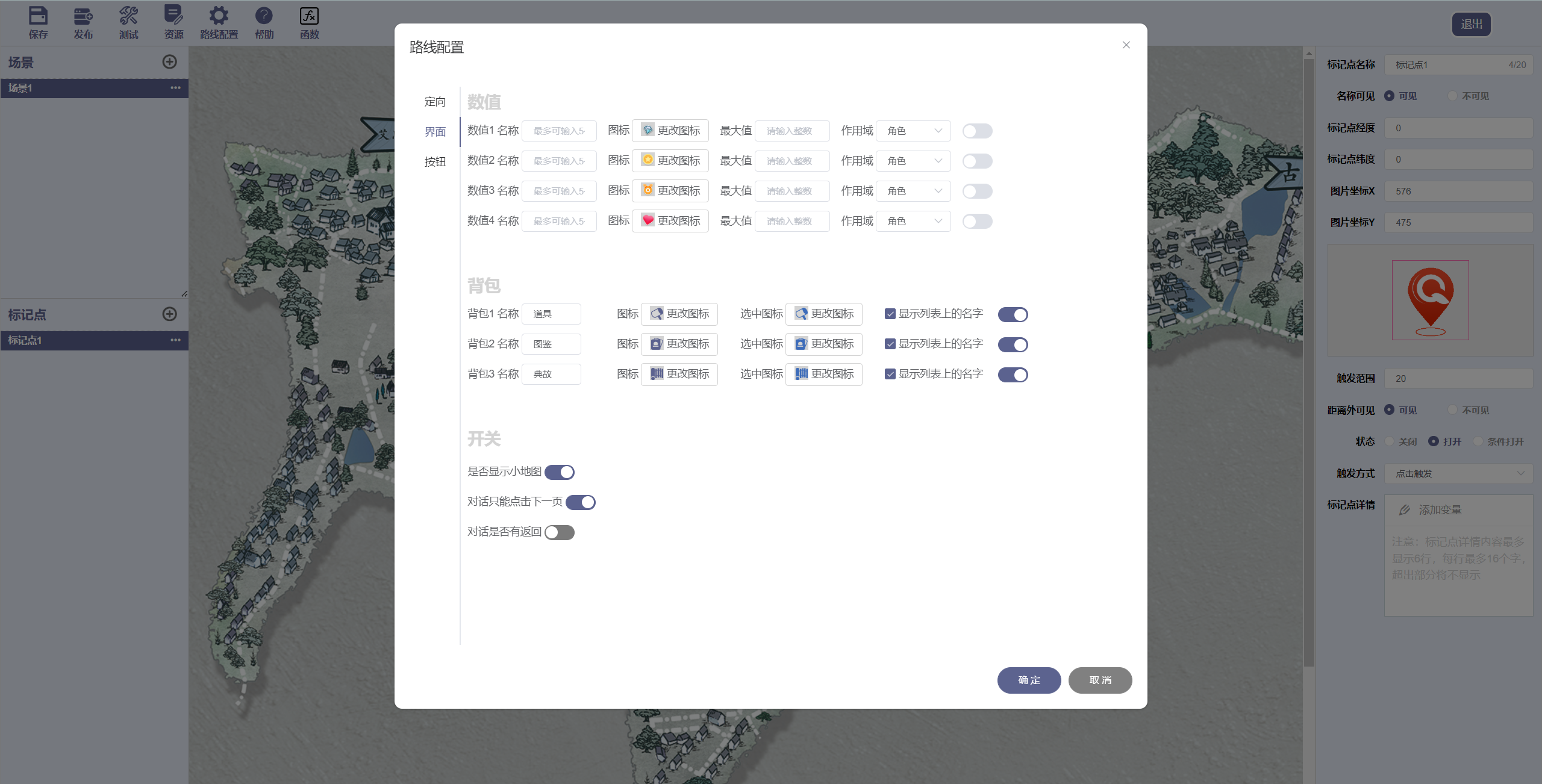Toggle 是否显示小地图 switch off
The image size is (1542, 784).
coord(560,472)
